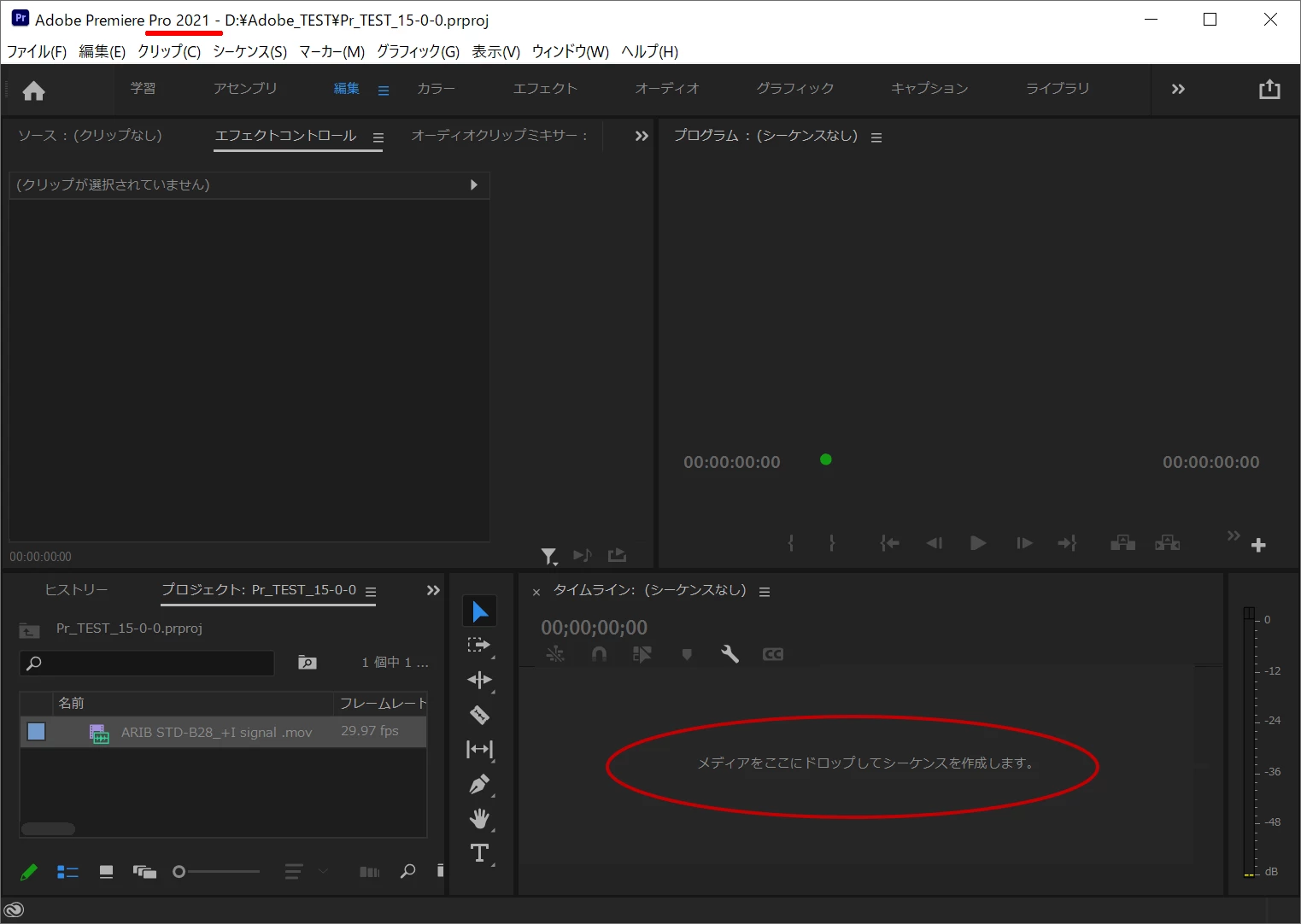Viewport: 1301px width, 924px height.
Task: Open filter properties funnel dropdown
Action: click(549, 557)
